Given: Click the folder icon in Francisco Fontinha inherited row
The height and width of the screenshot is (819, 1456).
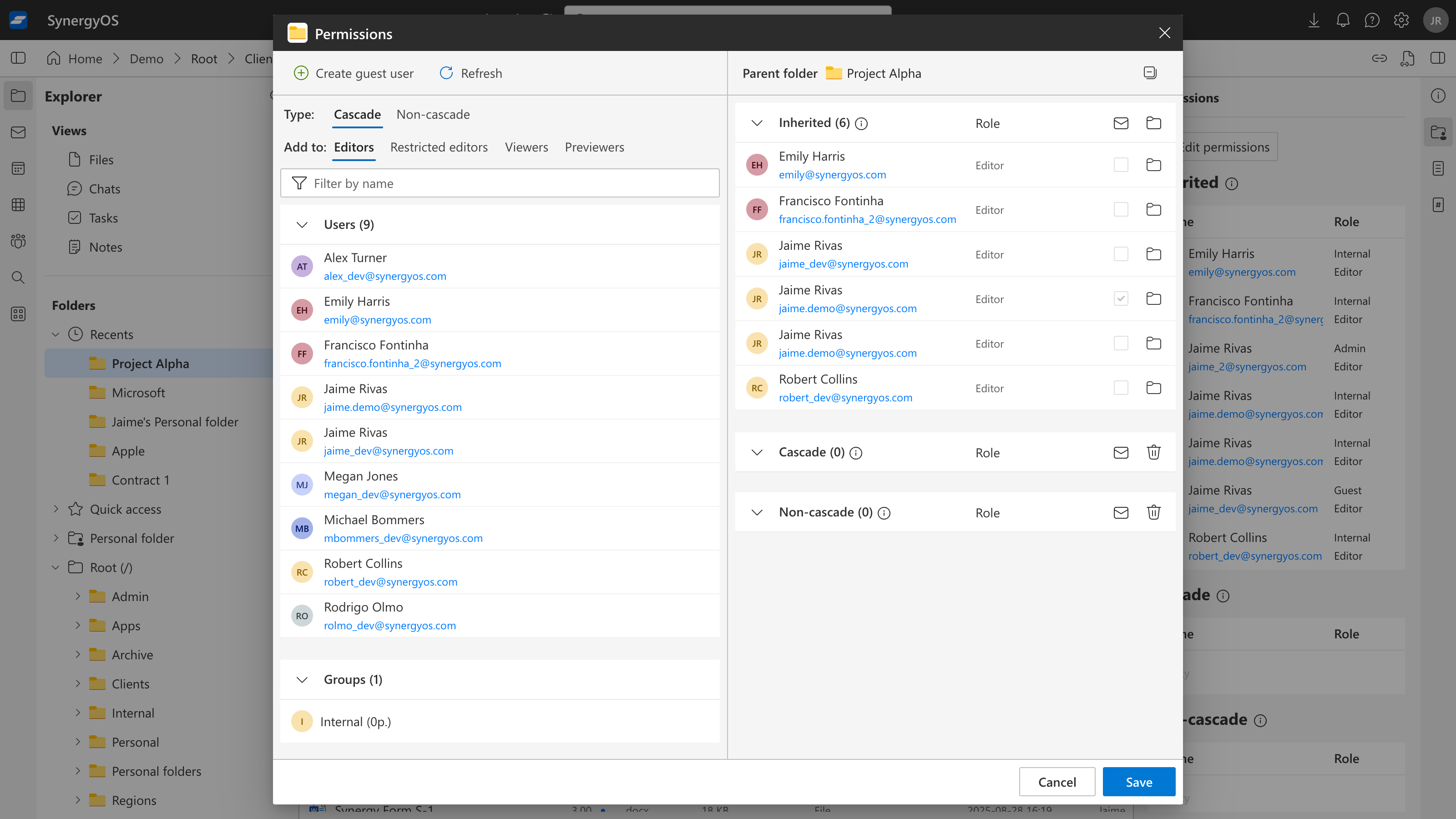Looking at the screenshot, I should tap(1153, 209).
